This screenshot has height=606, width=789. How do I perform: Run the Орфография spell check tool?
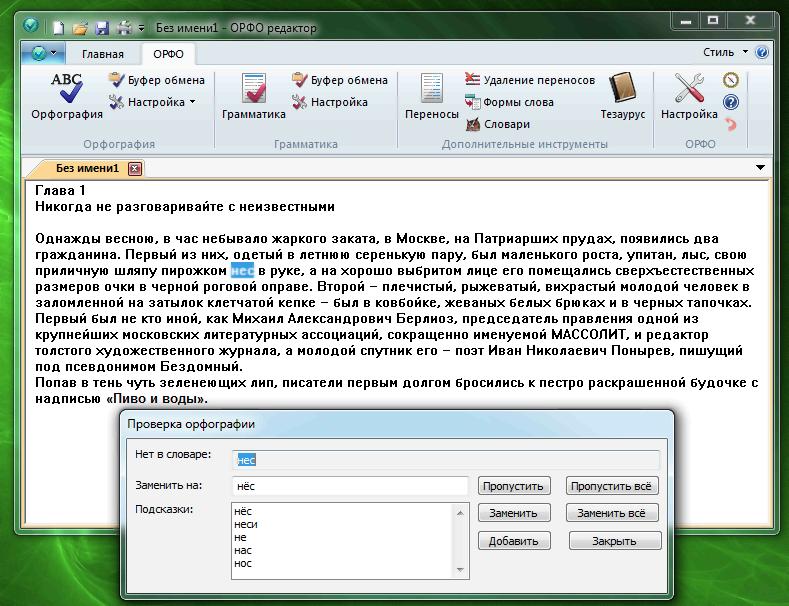click(67, 96)
